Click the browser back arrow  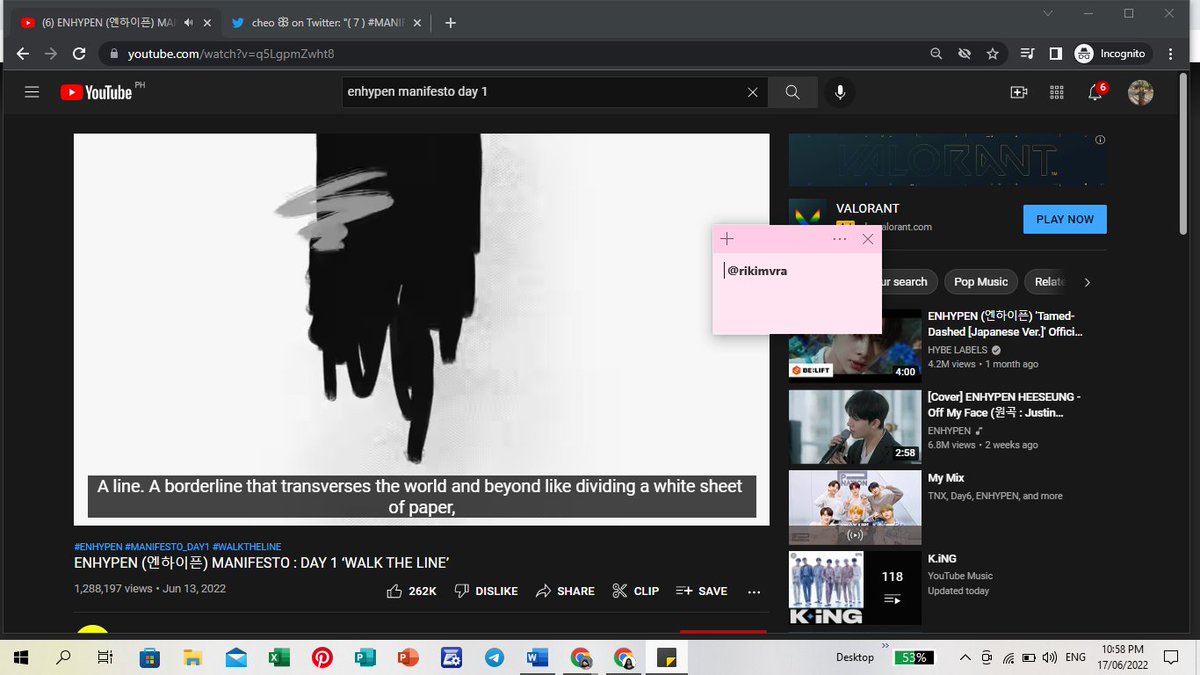23,53
